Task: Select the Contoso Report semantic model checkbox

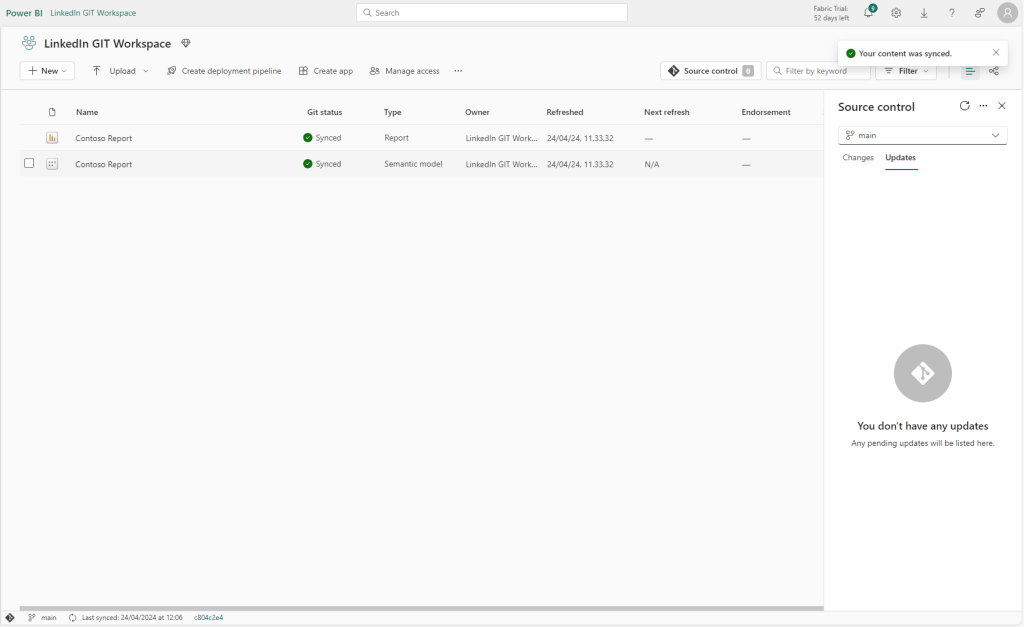Action: click(29, 164)
